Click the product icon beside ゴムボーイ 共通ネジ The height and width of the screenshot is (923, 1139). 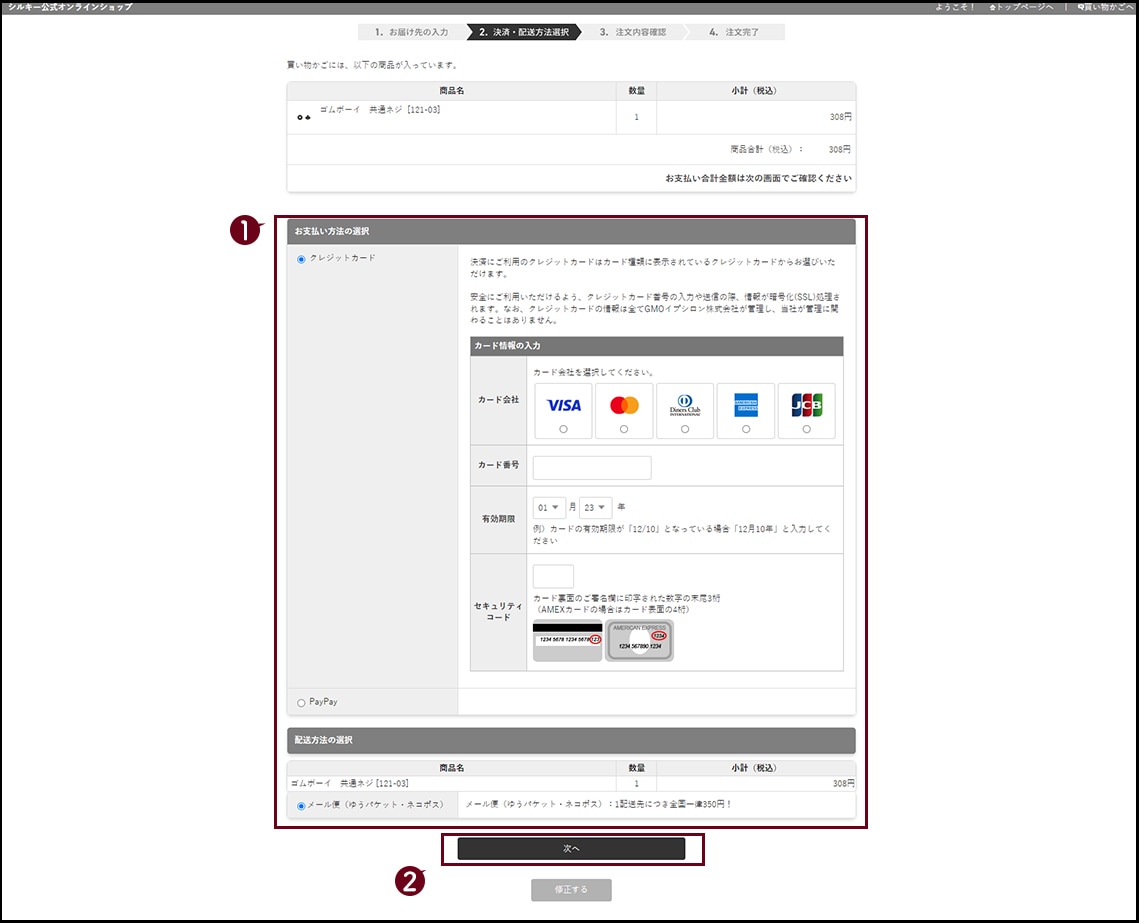(x=304, y=118)
